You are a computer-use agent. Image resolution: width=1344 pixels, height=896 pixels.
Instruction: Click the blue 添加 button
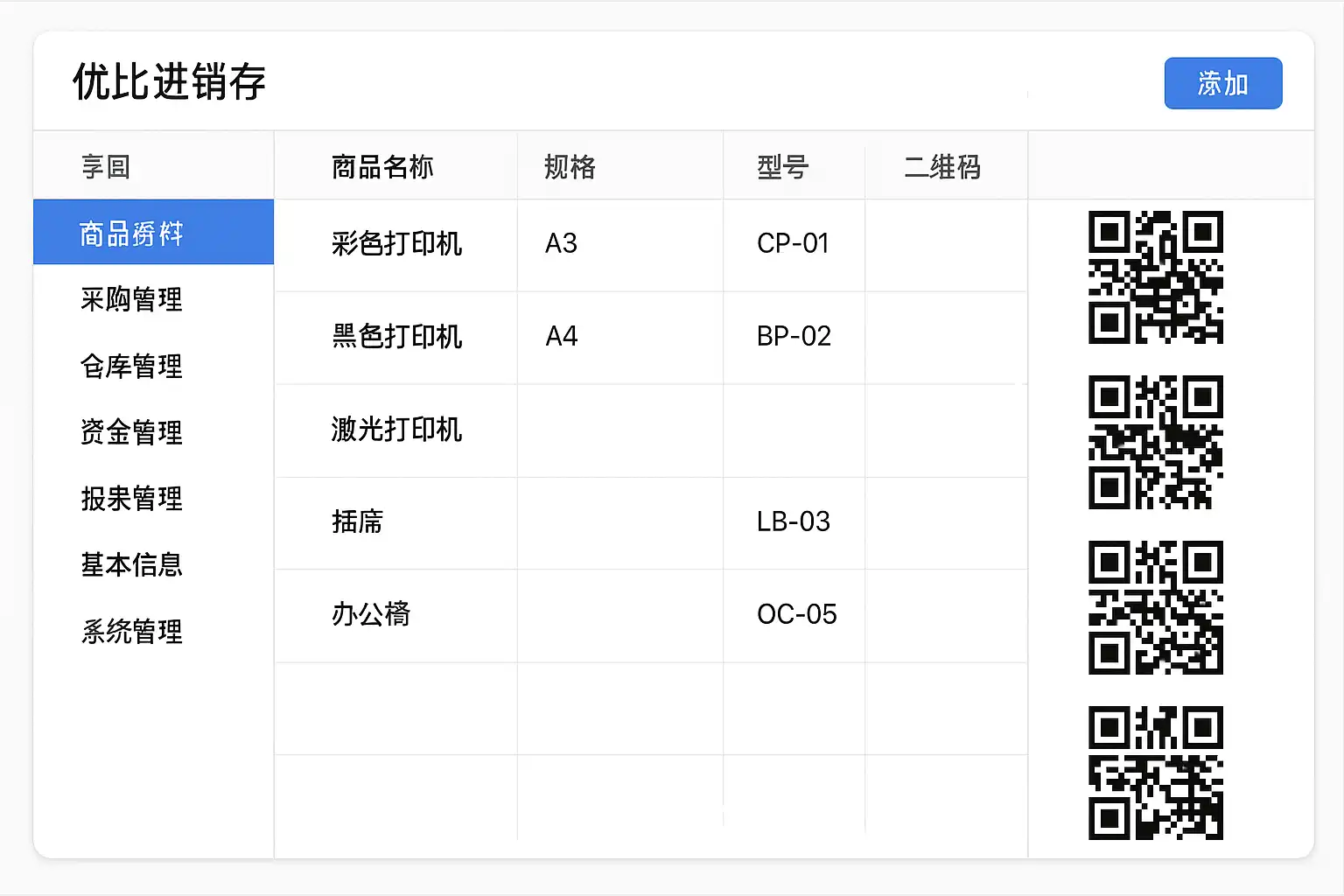(1222, 84)
